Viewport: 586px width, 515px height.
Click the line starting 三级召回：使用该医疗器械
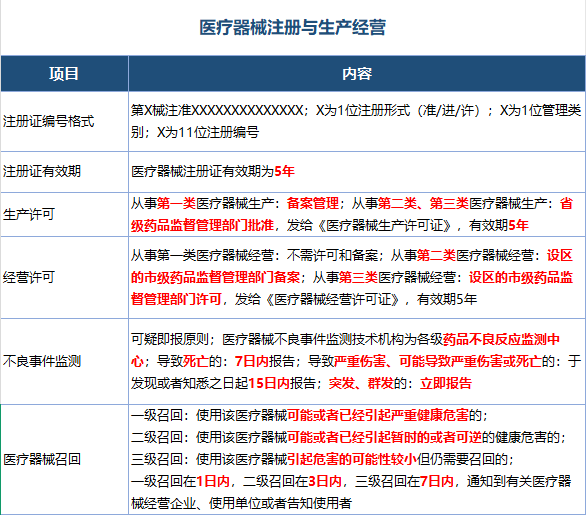tap(323, 459)
